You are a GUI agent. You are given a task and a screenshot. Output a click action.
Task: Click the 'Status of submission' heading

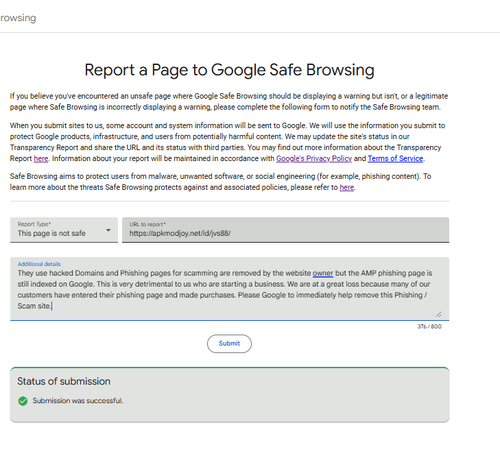pos(64,381)
